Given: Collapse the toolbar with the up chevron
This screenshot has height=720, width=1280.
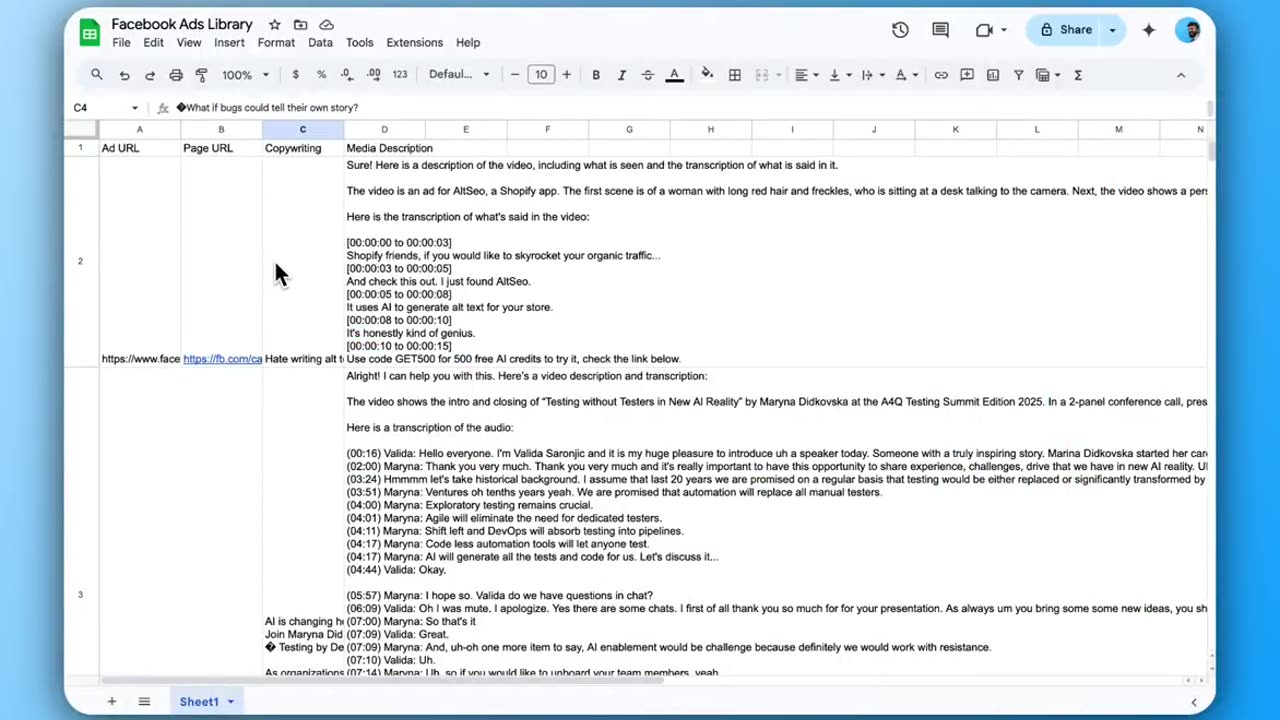Looking at the screenshot, I should tap(1181, 75).
